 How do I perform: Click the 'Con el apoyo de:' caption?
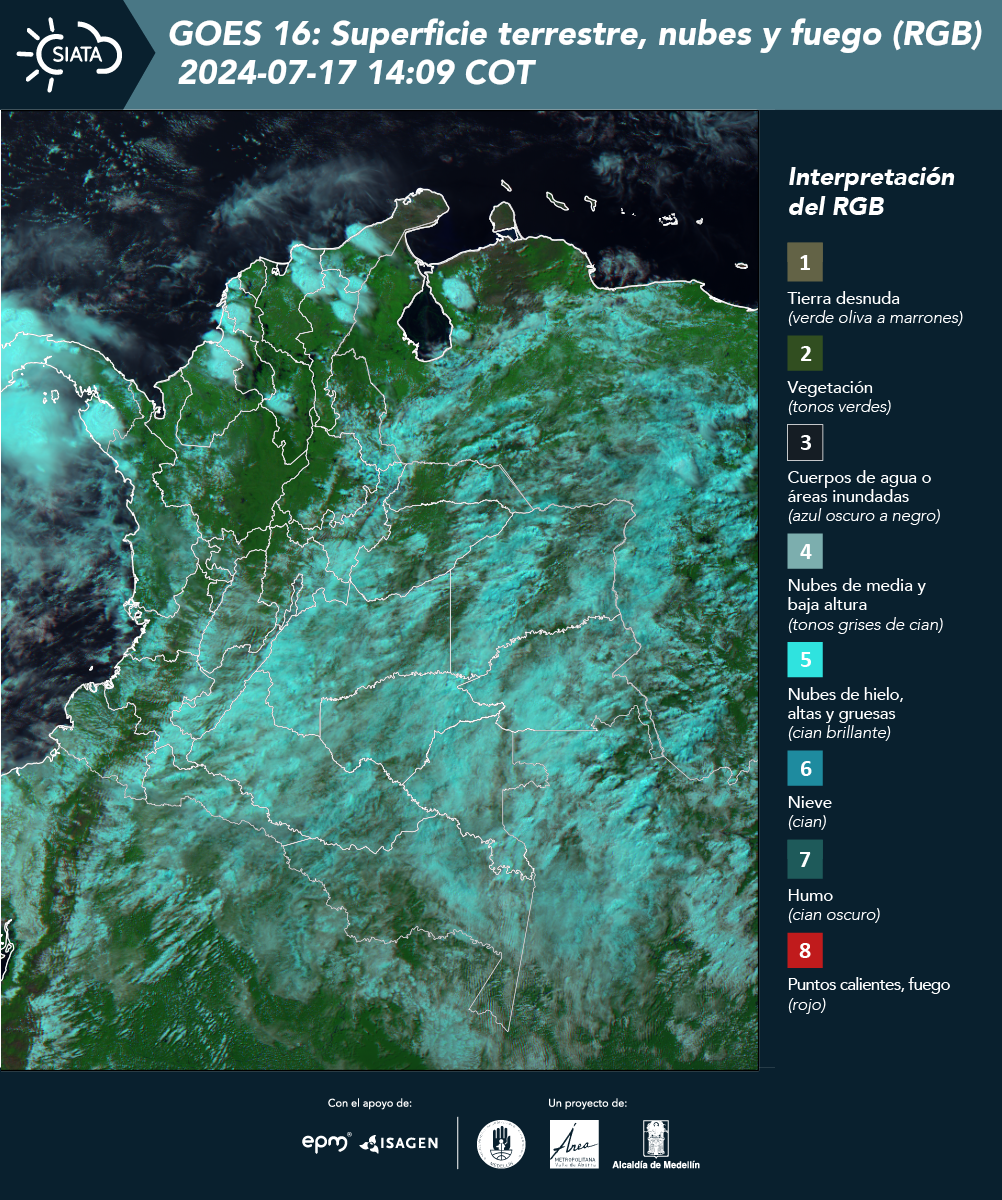(x=370, y=1103)
